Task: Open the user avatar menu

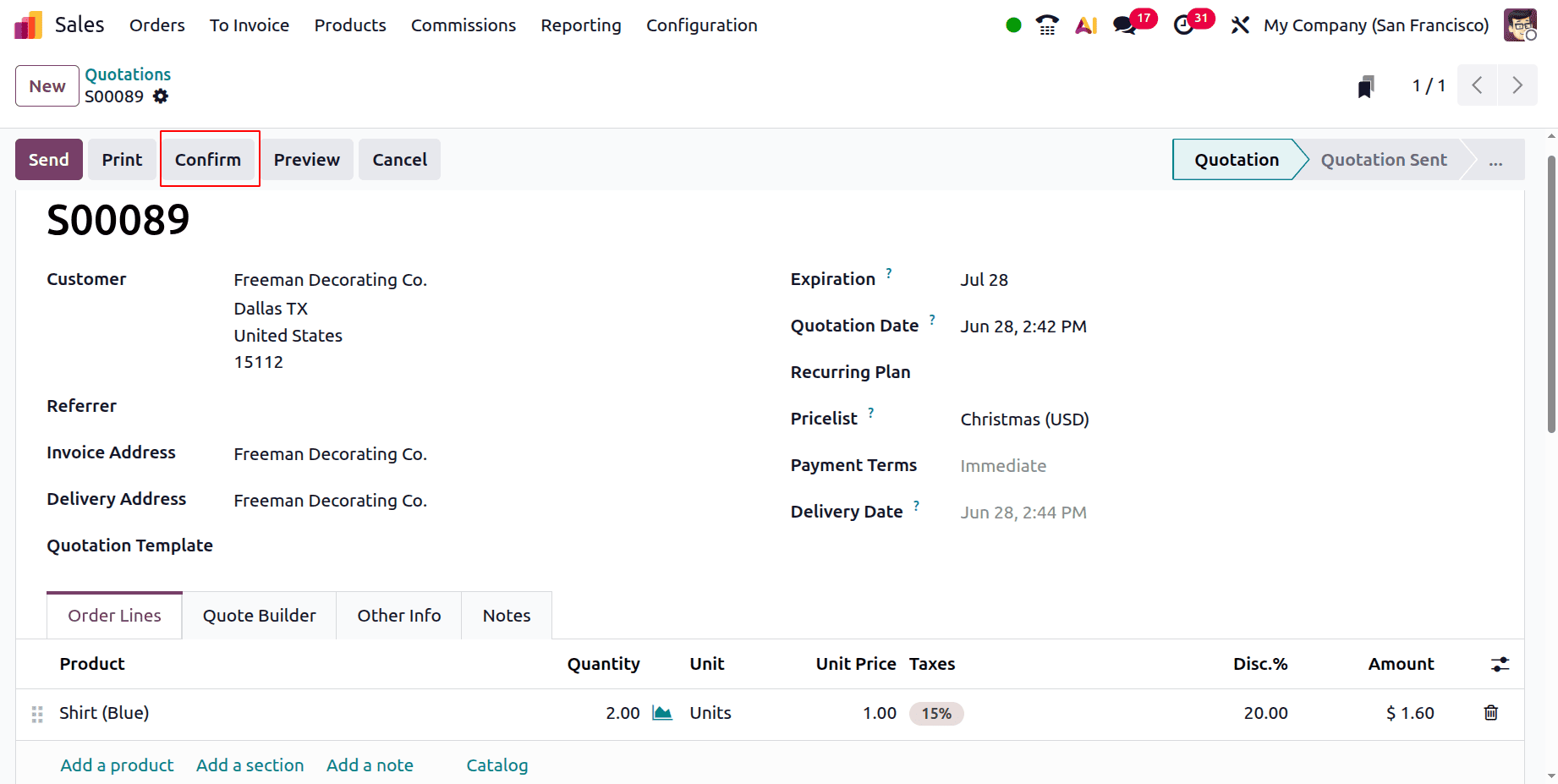Action: [x=1520, y=25]
